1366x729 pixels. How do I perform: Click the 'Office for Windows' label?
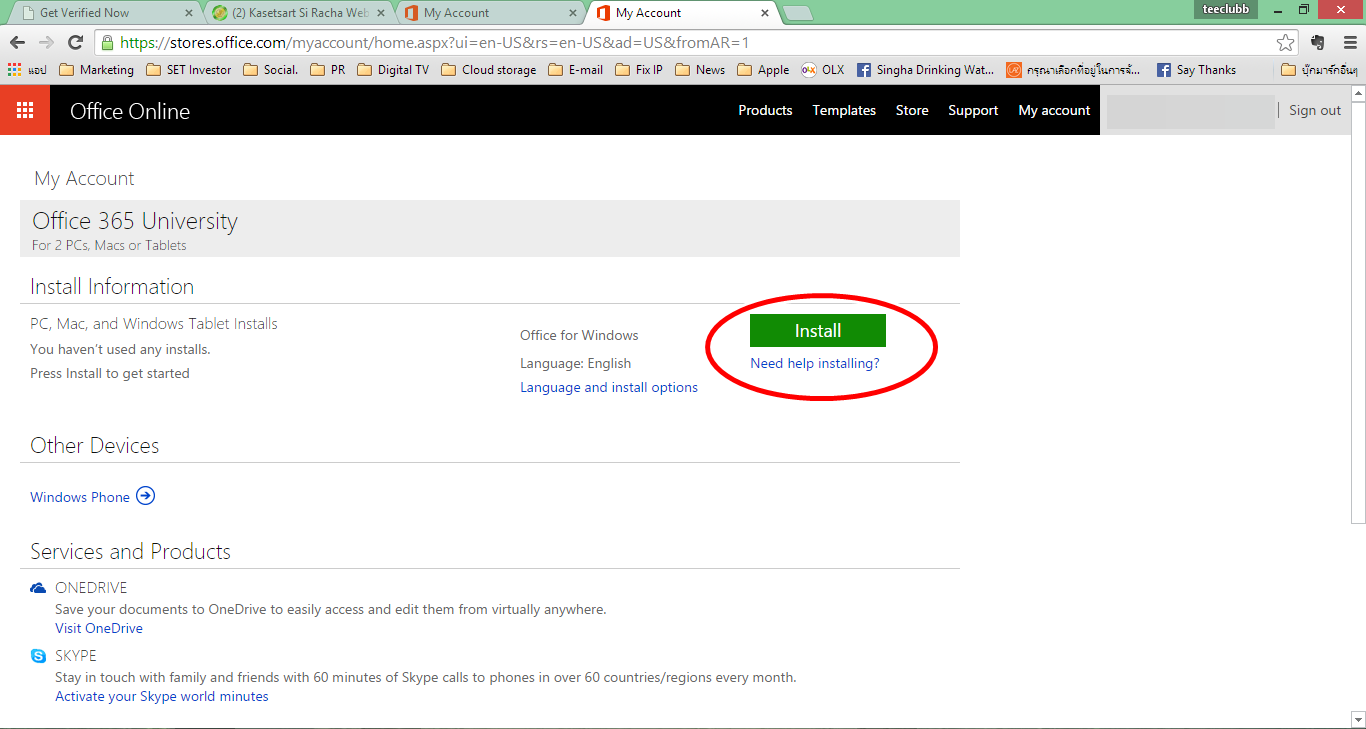[x=579, y=335]
